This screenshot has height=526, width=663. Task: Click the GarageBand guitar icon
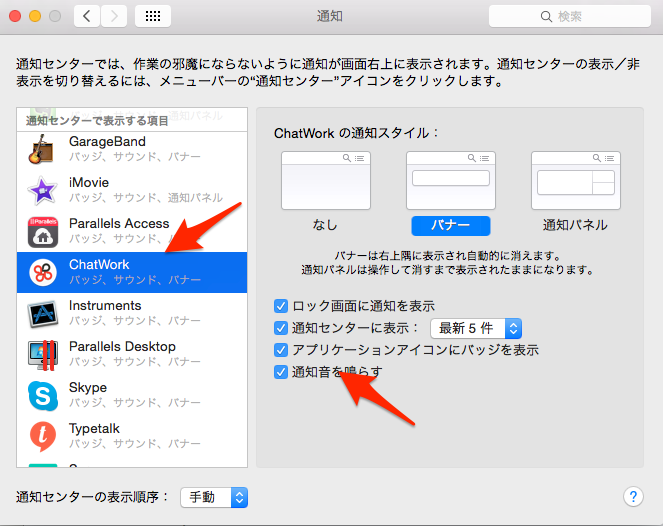tap(41, 149)
